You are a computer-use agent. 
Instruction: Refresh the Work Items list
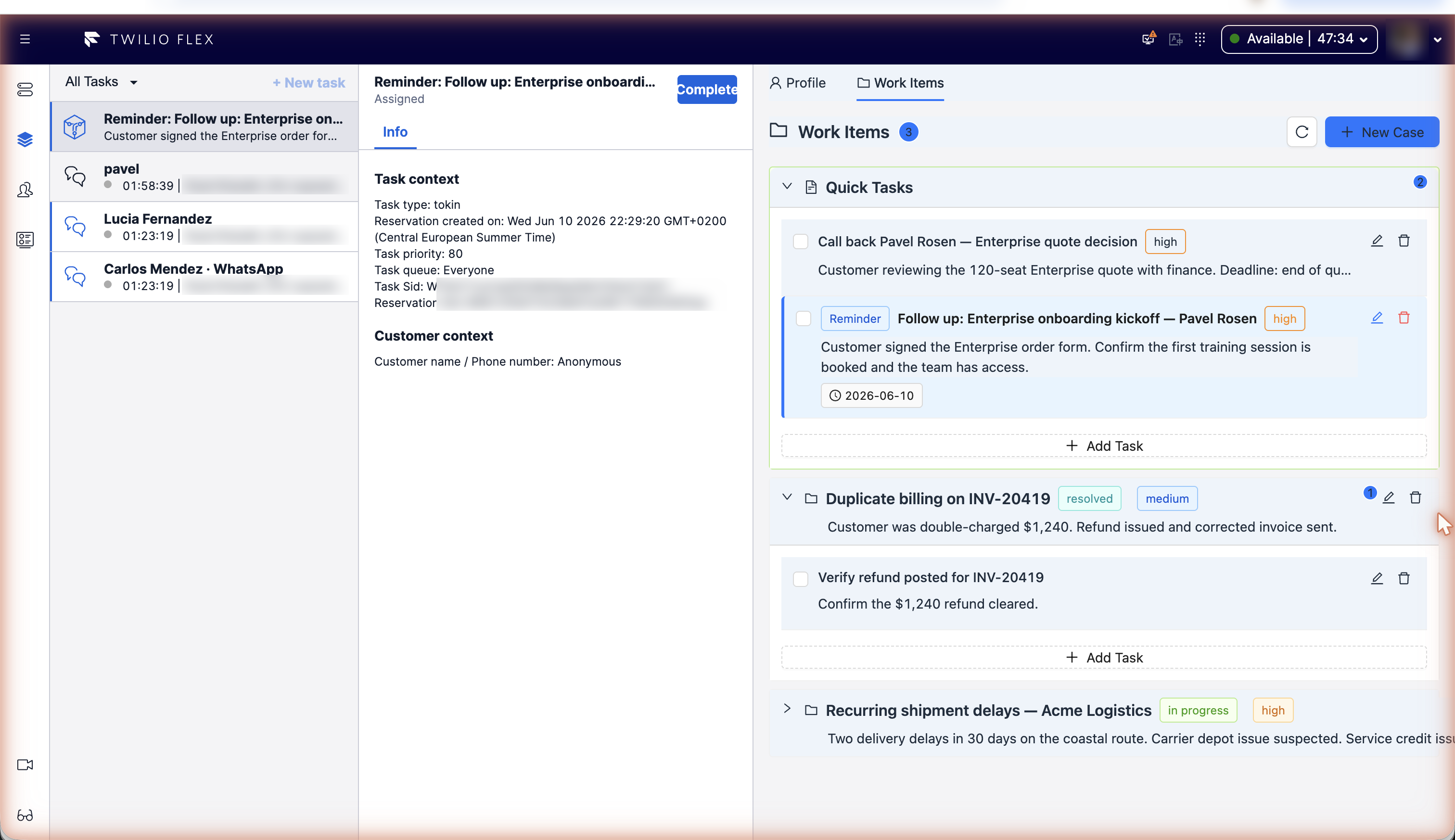tap(1302, 132)
